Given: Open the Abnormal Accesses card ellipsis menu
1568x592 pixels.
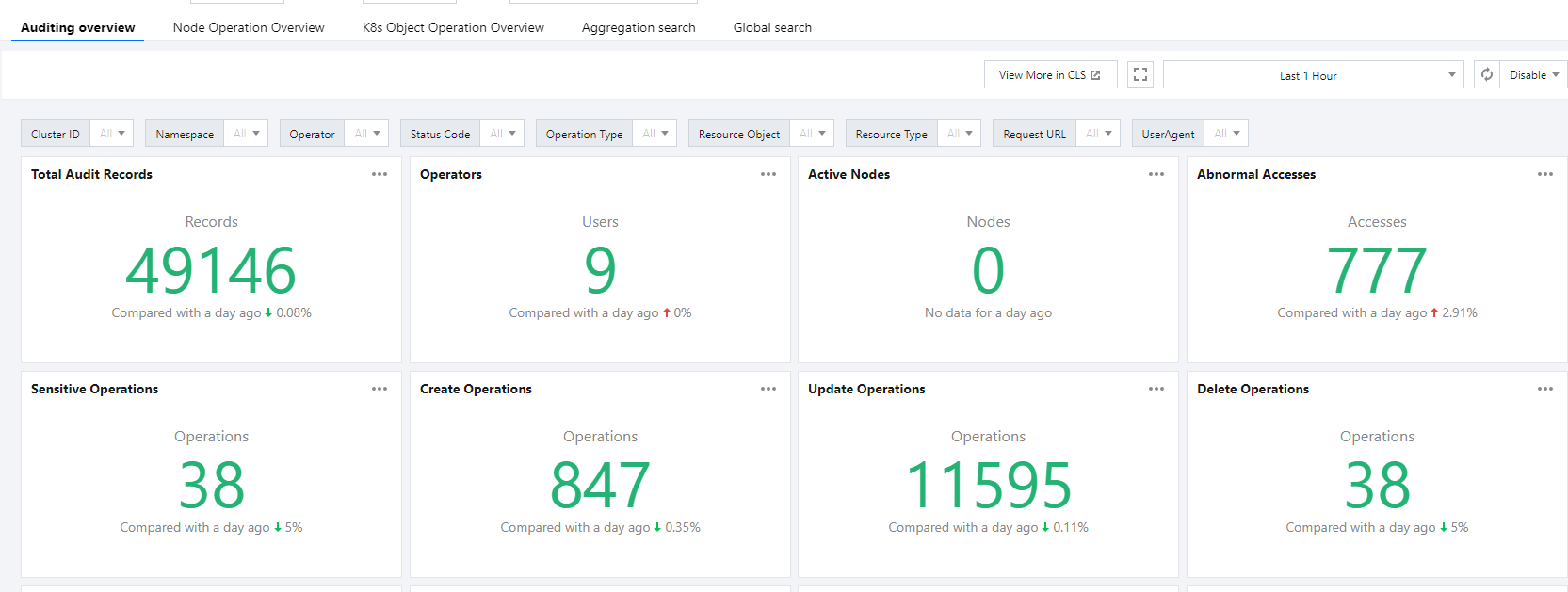Looking at the screenshot, I should click(1545, 174).
